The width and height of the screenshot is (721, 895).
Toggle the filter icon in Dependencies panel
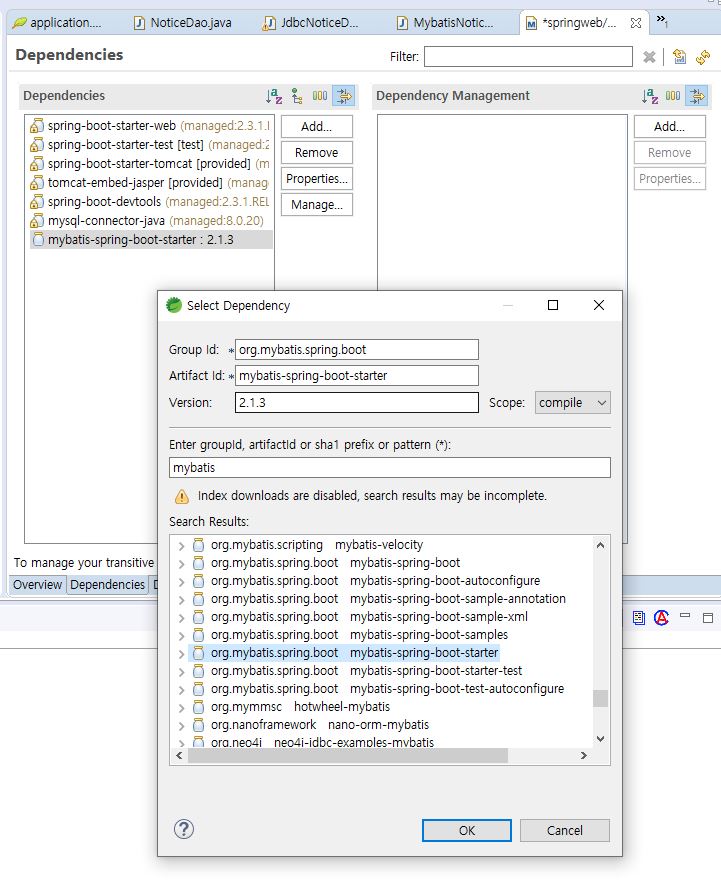[x=344, y=96]
